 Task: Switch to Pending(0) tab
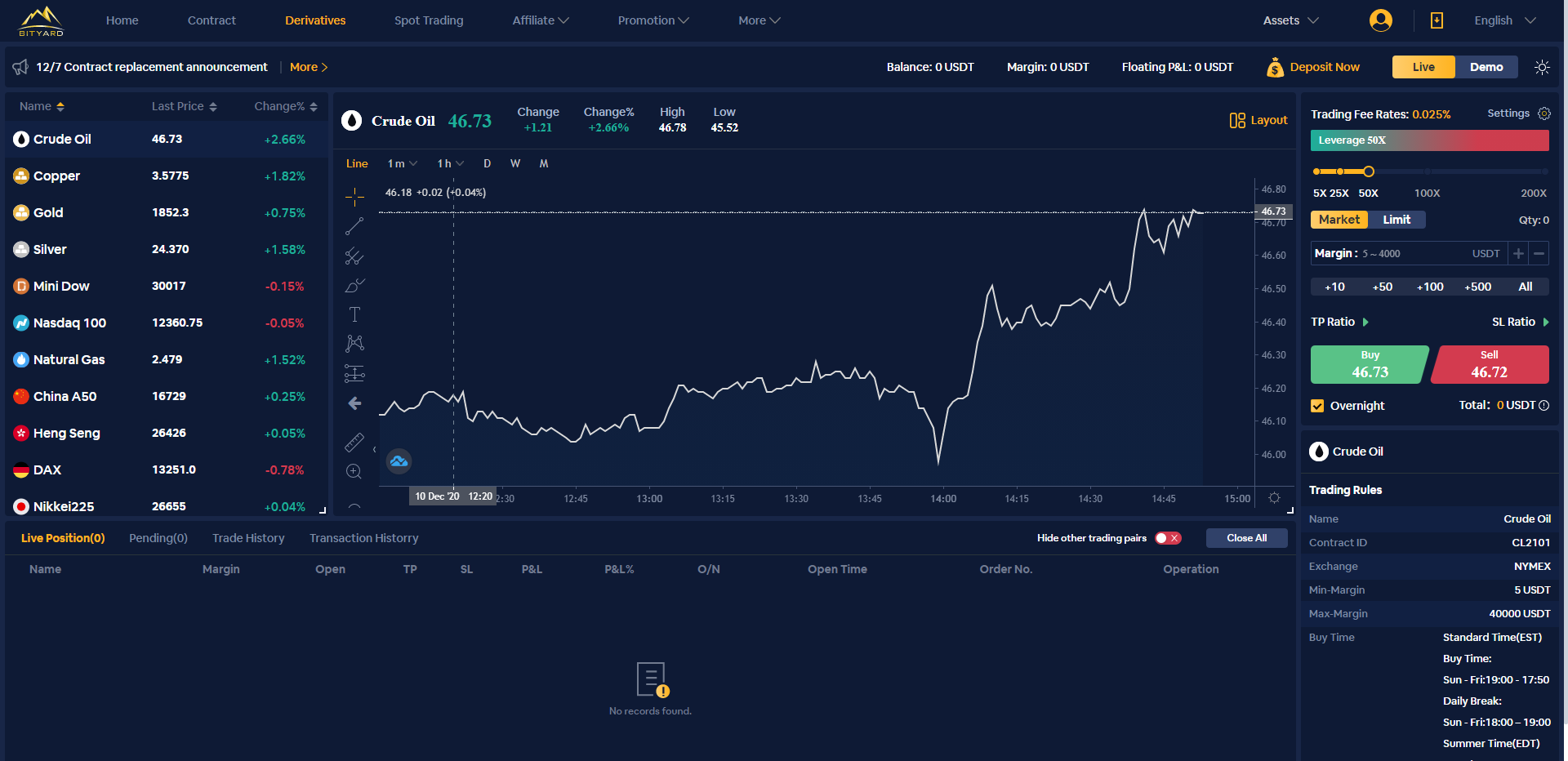coord(158,538)
